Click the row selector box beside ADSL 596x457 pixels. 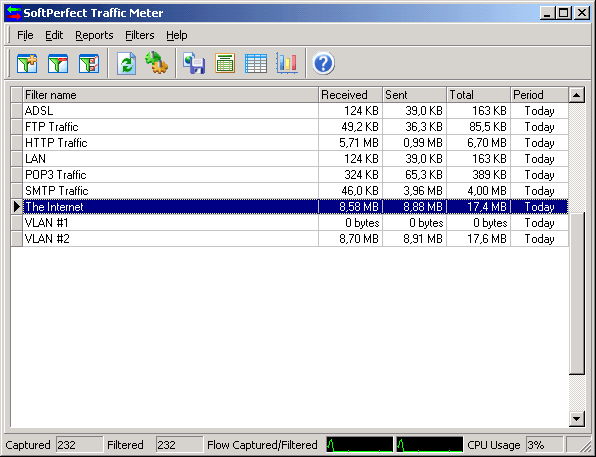(17, 111)
